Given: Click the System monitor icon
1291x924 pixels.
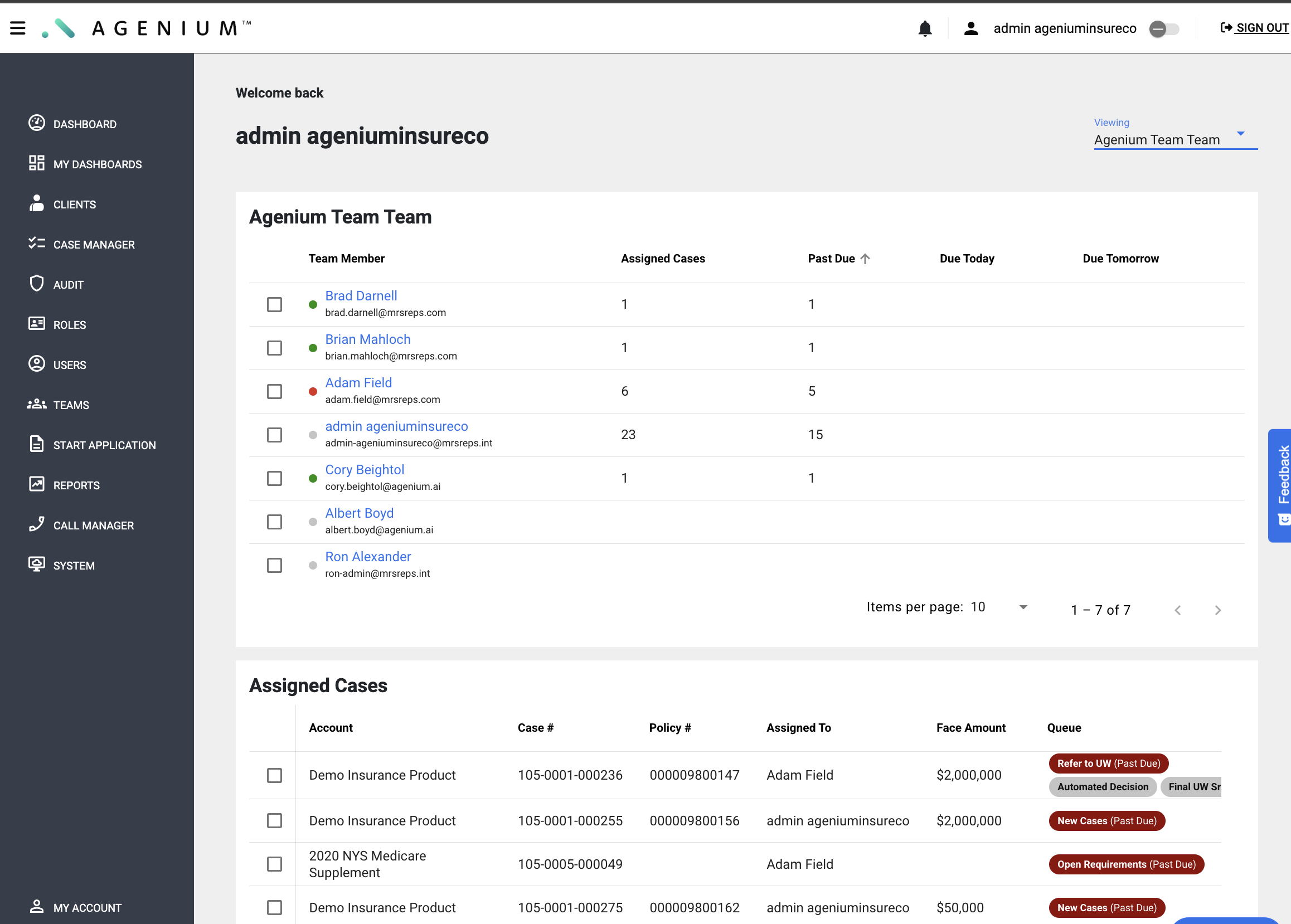Looking at the screenshot, I should pos(36,565).
